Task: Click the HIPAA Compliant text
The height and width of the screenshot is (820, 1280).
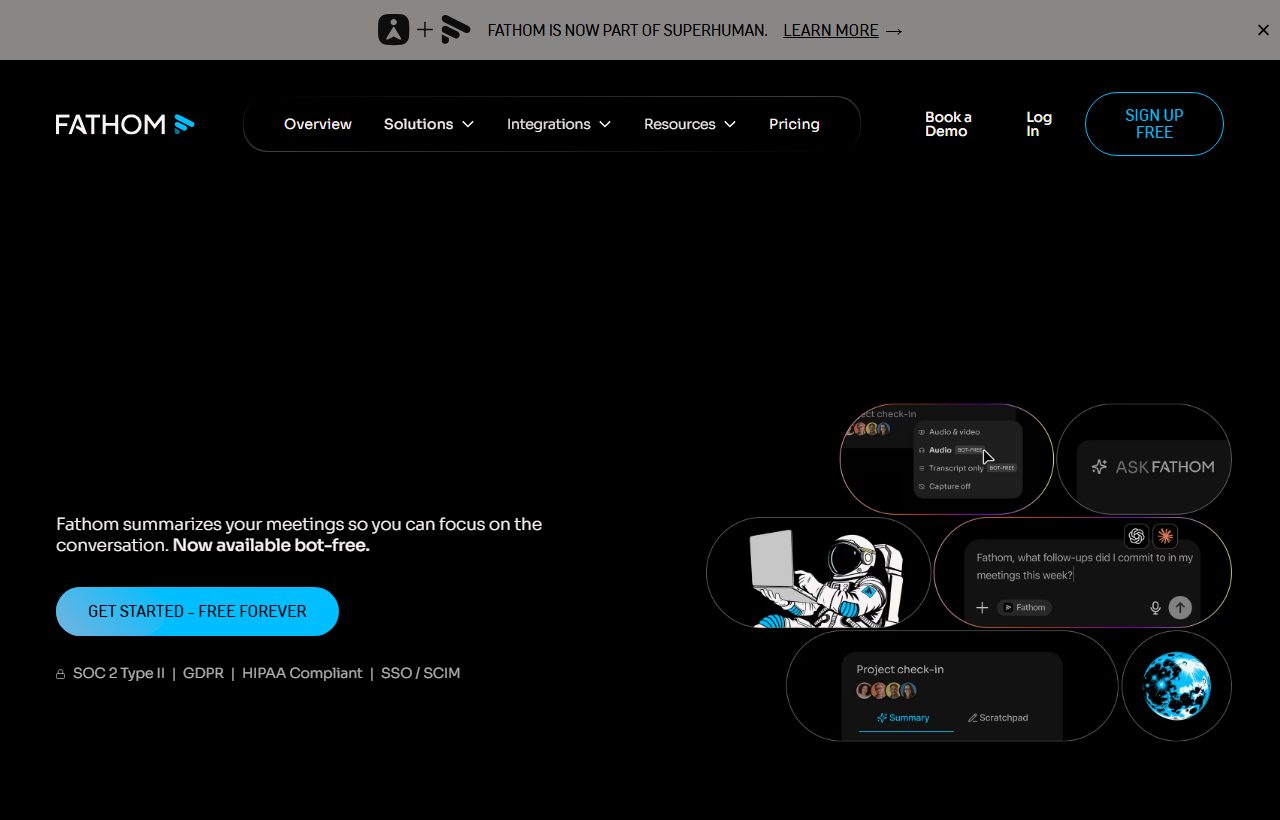Action: 302,673
